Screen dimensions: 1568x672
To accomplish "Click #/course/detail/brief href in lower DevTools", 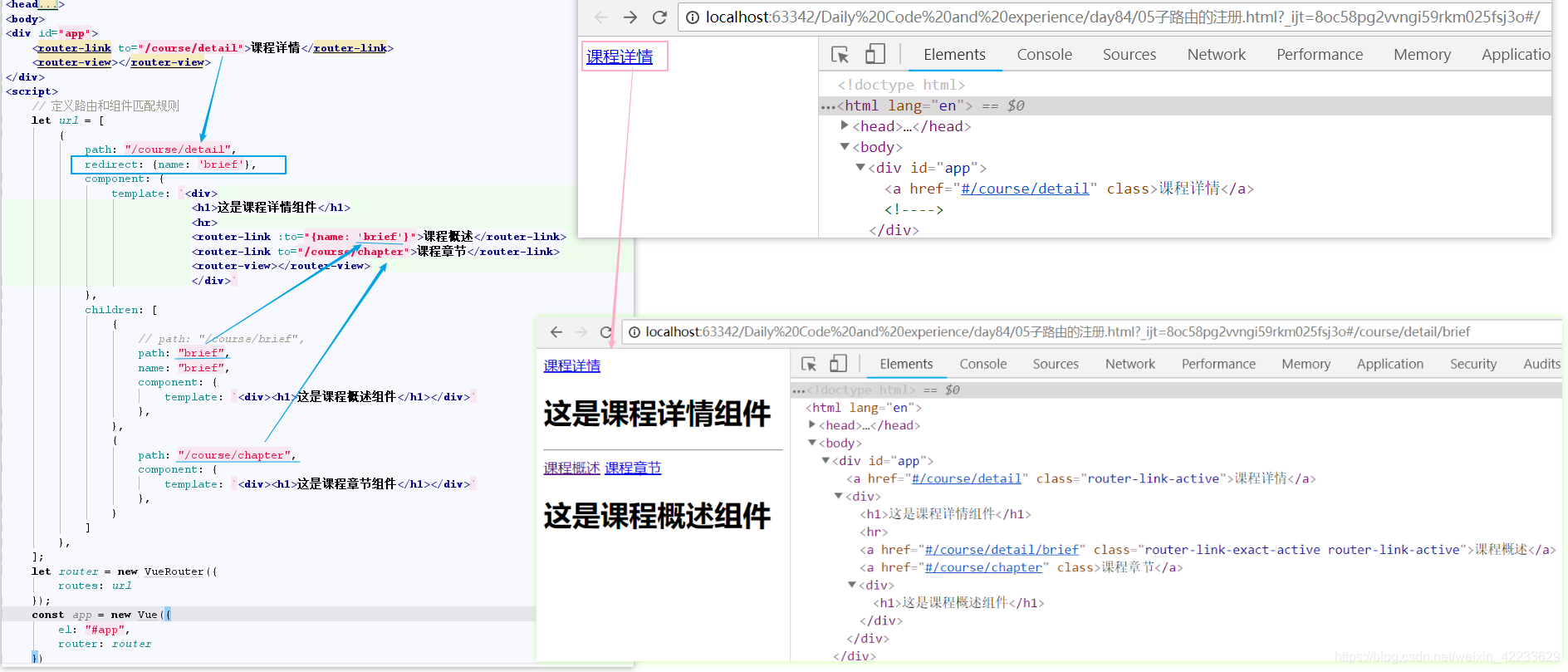I will tap(1002, 550).
